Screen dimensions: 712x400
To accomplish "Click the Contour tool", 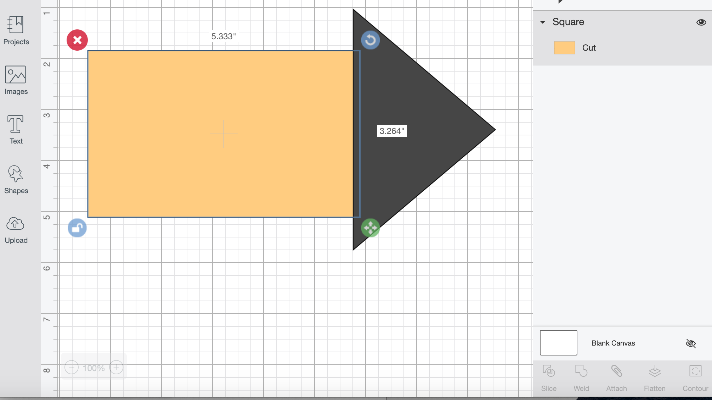I will click(695, 378).
